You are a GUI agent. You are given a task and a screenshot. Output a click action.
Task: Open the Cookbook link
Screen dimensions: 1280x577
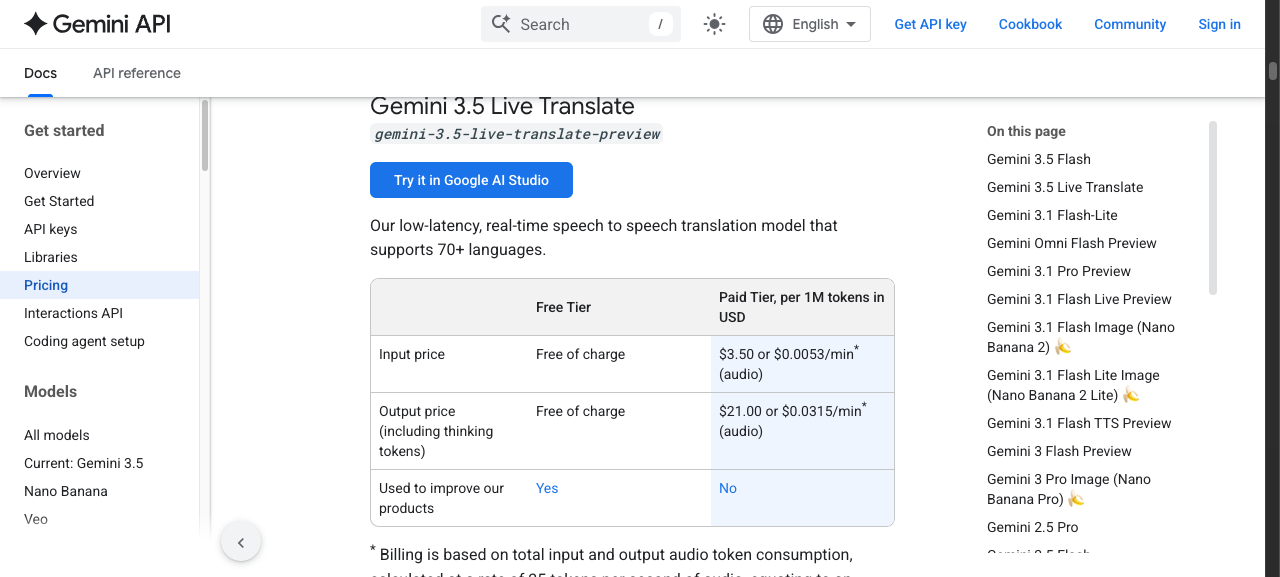tap(1030, 24)
